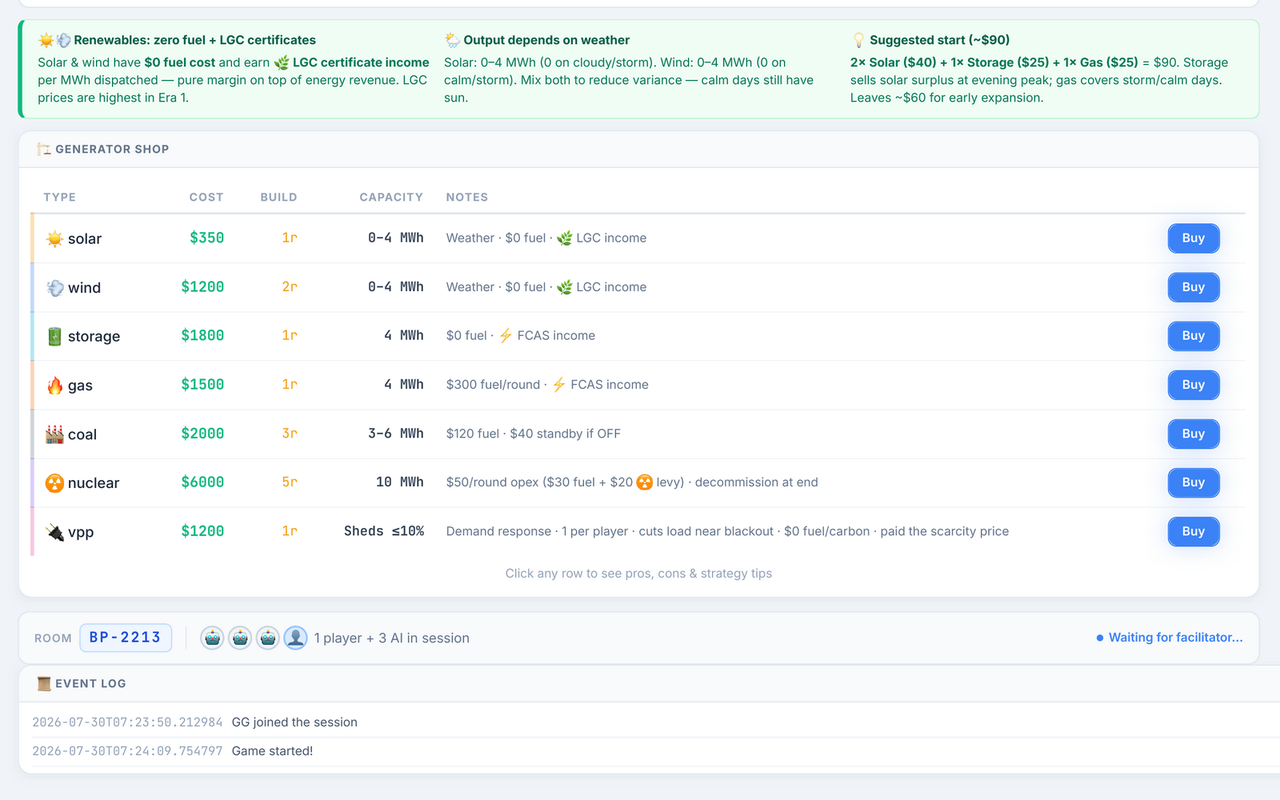1280x800 pixels.
Task: Click the coal factory icon
Action: (54, 434)
